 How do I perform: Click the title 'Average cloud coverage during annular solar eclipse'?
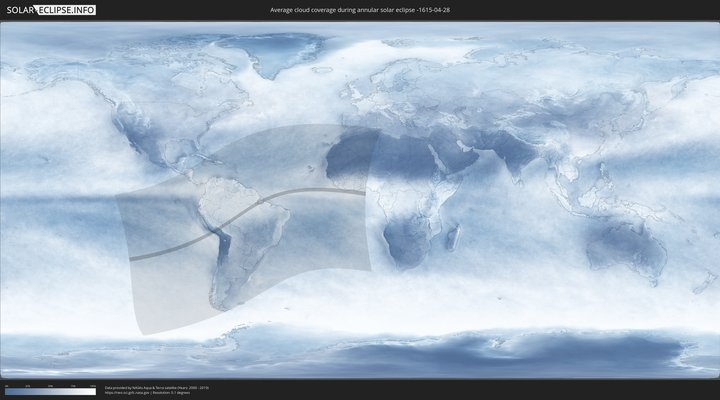[360, 10]
